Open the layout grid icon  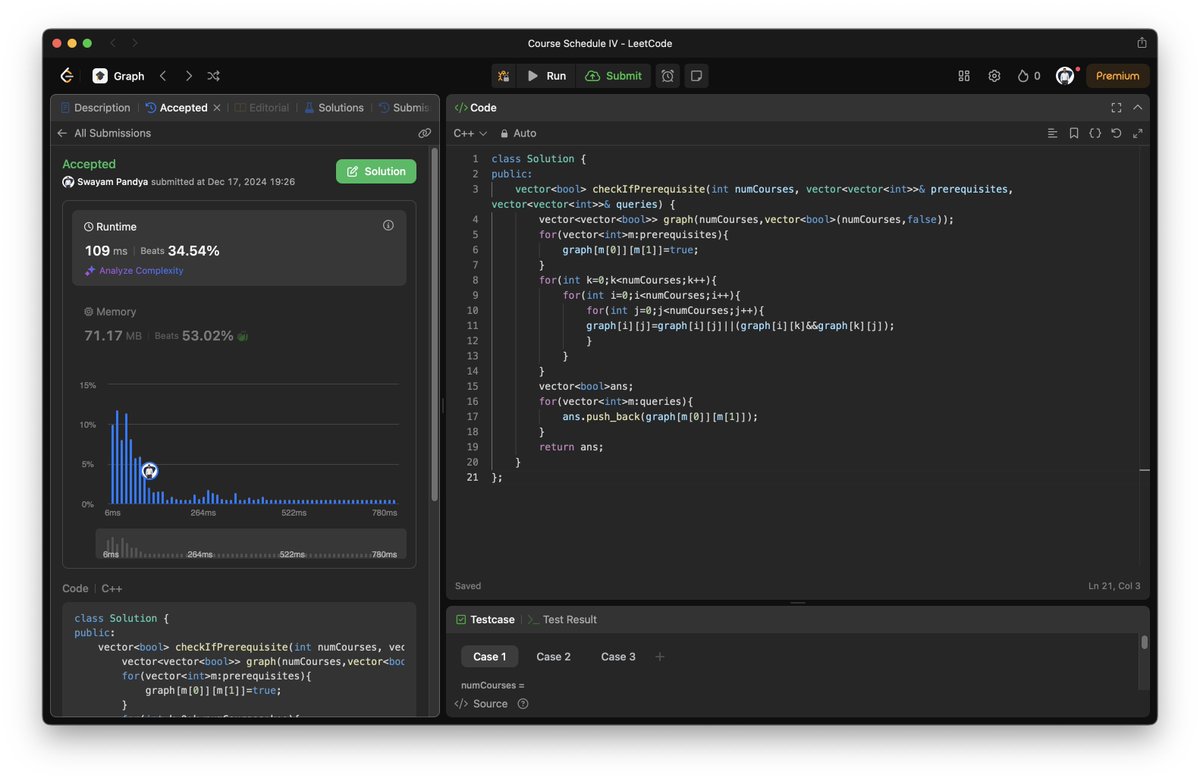tap(964, 76)
